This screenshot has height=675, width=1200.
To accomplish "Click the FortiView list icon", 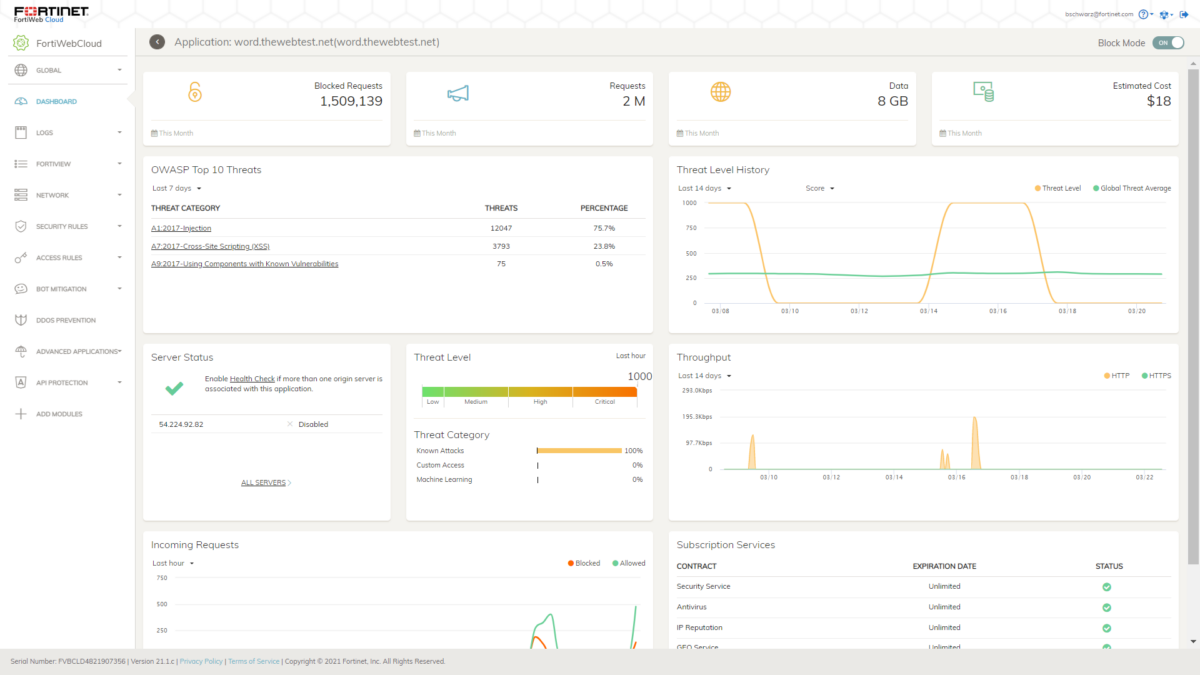I will tap(20, 164).
